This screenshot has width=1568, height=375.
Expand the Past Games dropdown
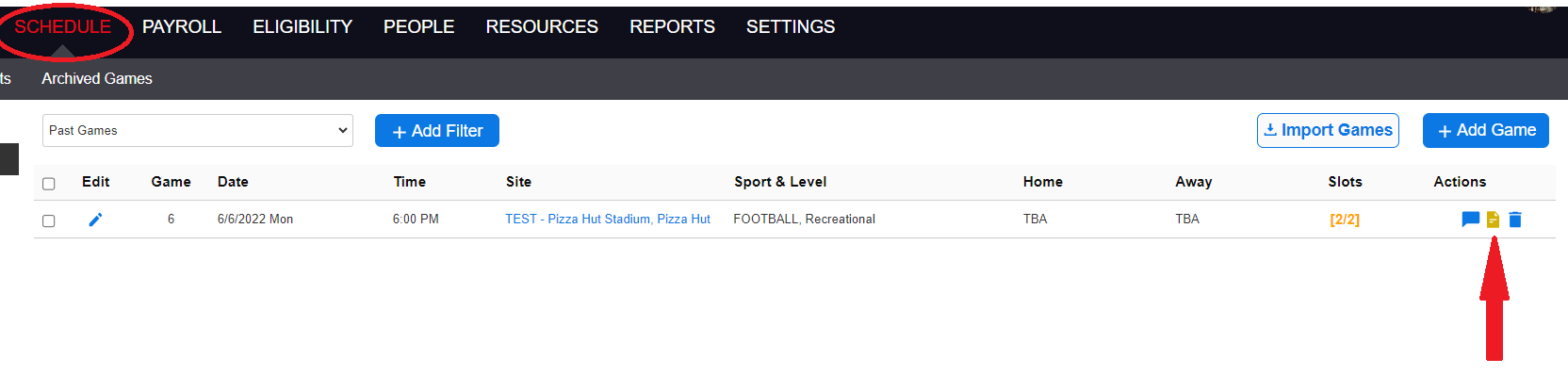click(198, 131)
